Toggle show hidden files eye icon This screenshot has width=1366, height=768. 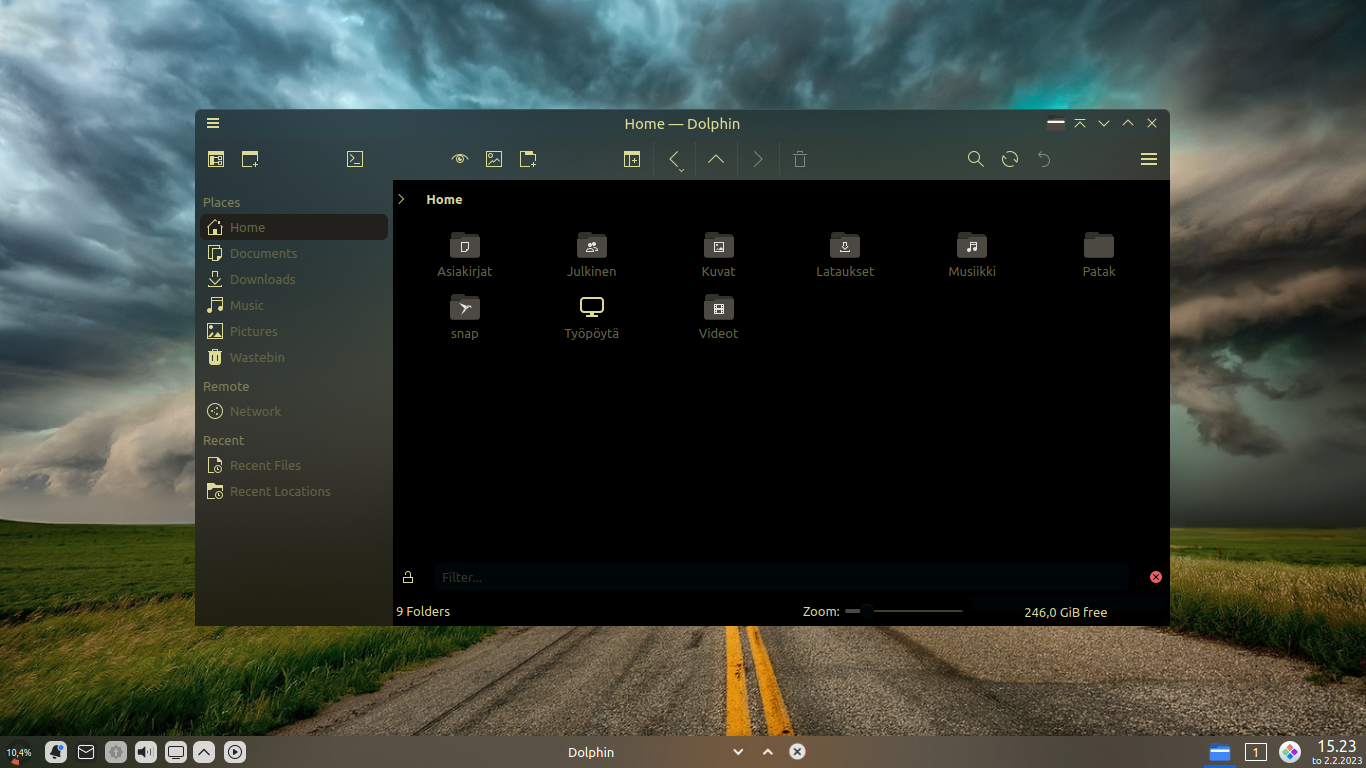(x=460, y=159)
